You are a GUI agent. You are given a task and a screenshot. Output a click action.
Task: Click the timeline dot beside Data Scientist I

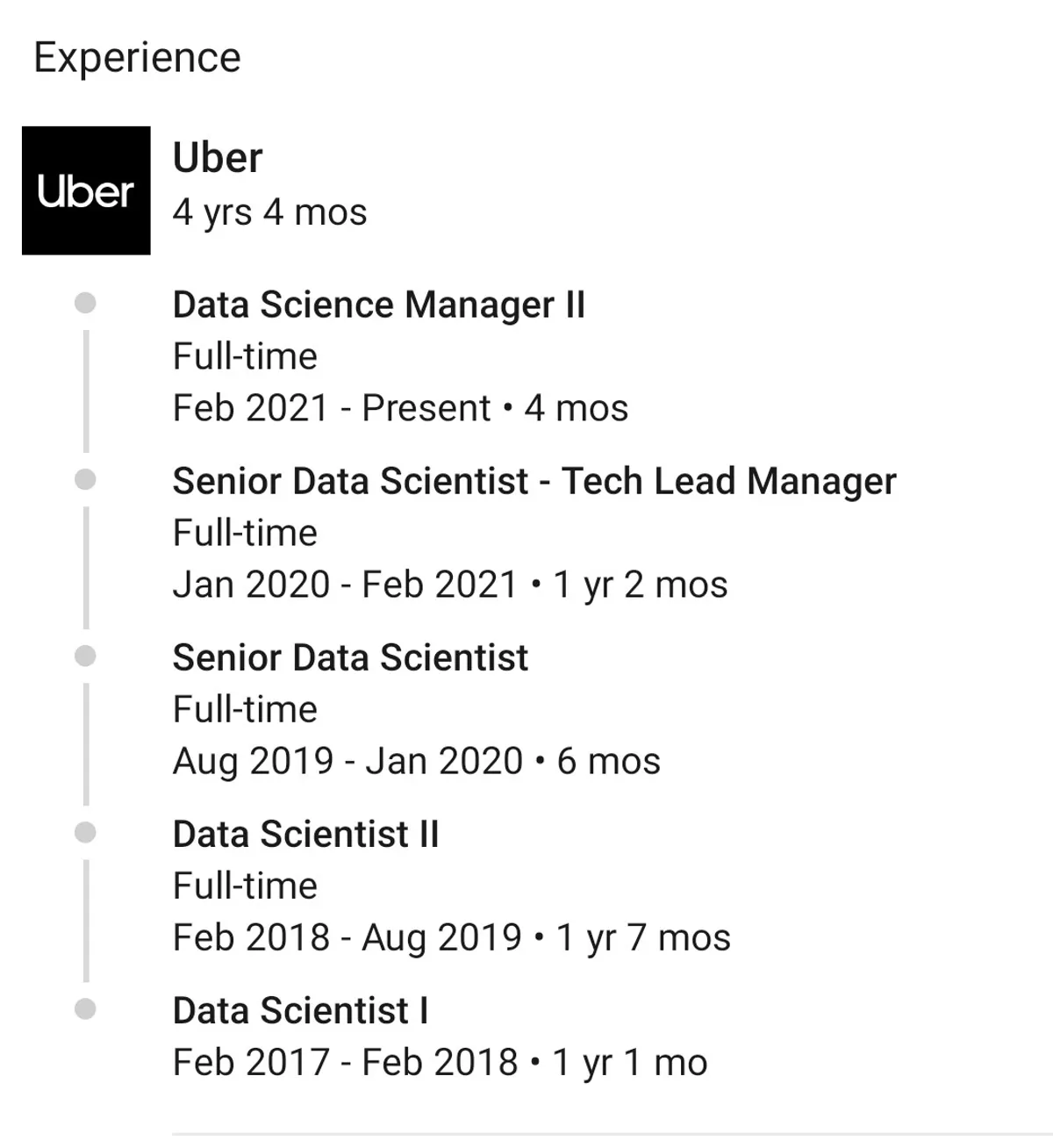coord(85,1009)
